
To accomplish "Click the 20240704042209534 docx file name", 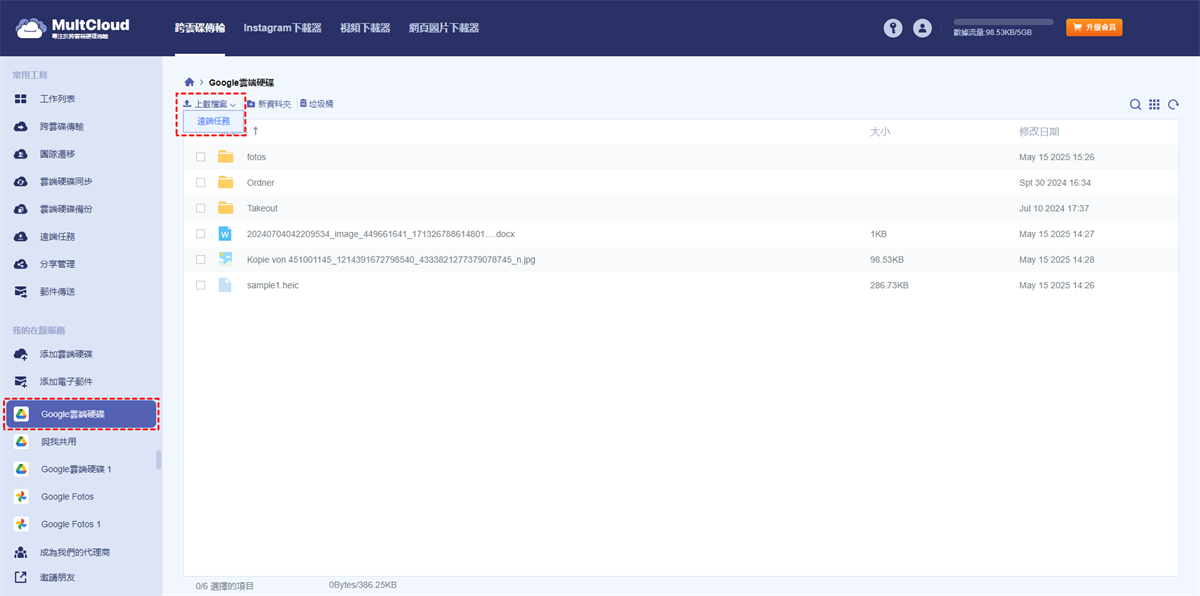I will click(x=381, y=234).
